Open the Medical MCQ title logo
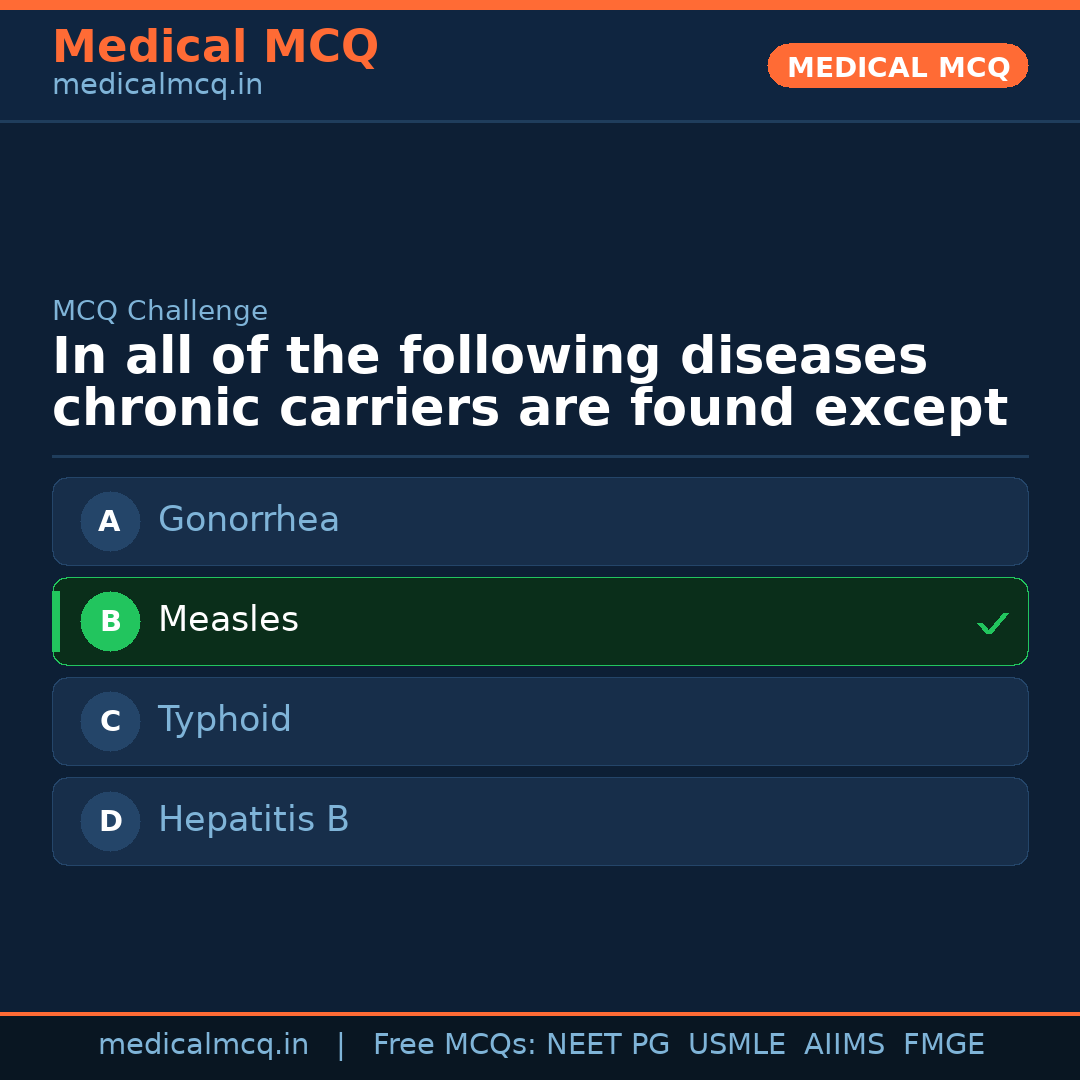 tap(215, 47)
